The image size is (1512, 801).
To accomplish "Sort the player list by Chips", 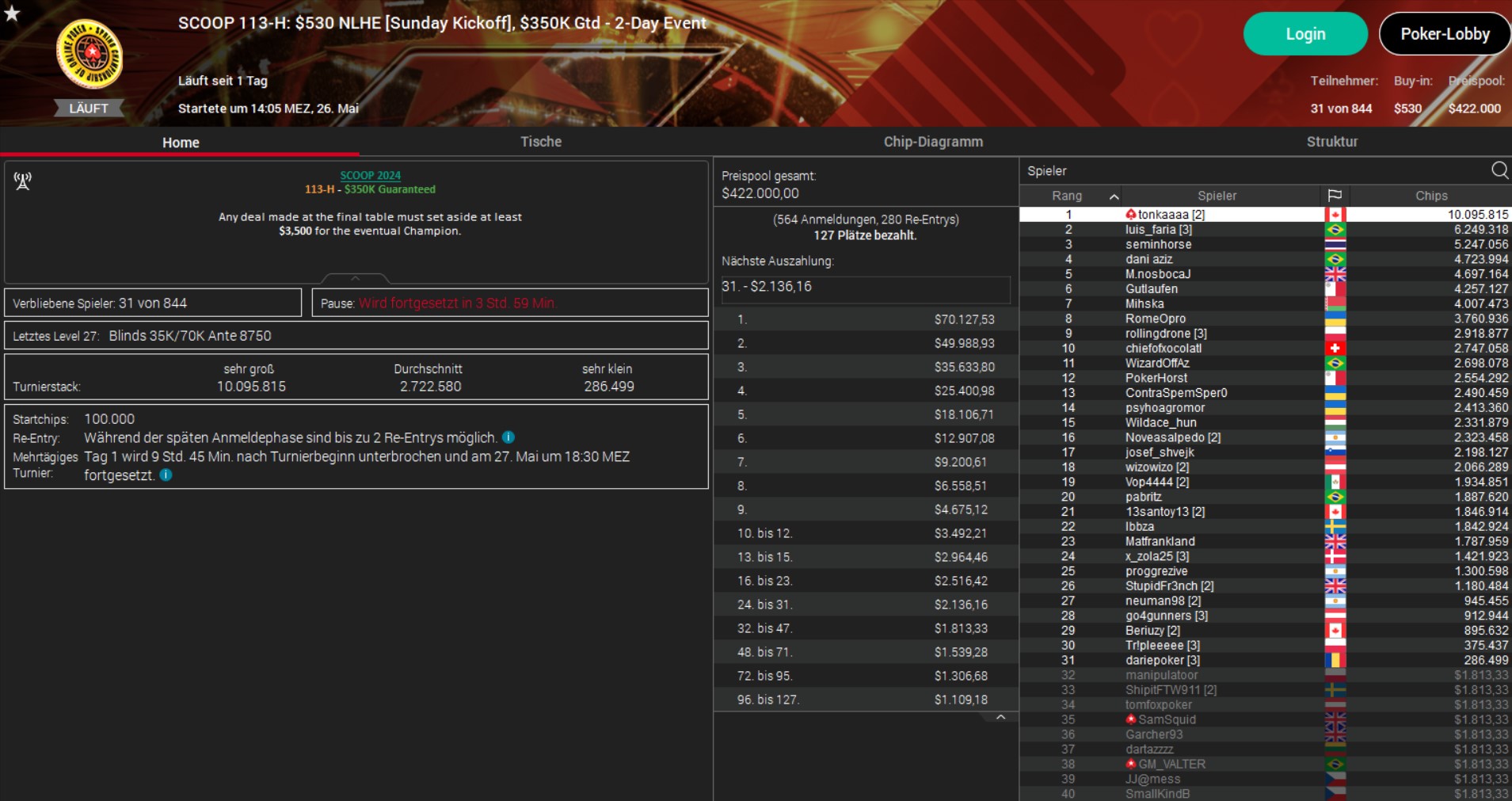I will pyautogui.click(x=1430, y=196).
